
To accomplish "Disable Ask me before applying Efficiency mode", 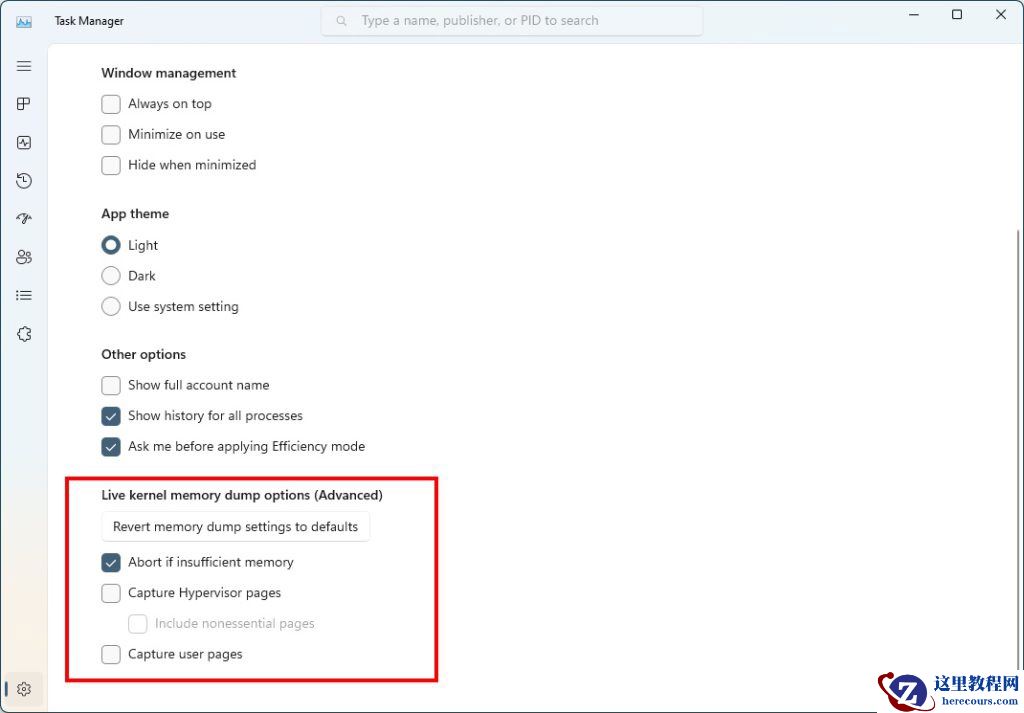I will (x=111, y=446).
